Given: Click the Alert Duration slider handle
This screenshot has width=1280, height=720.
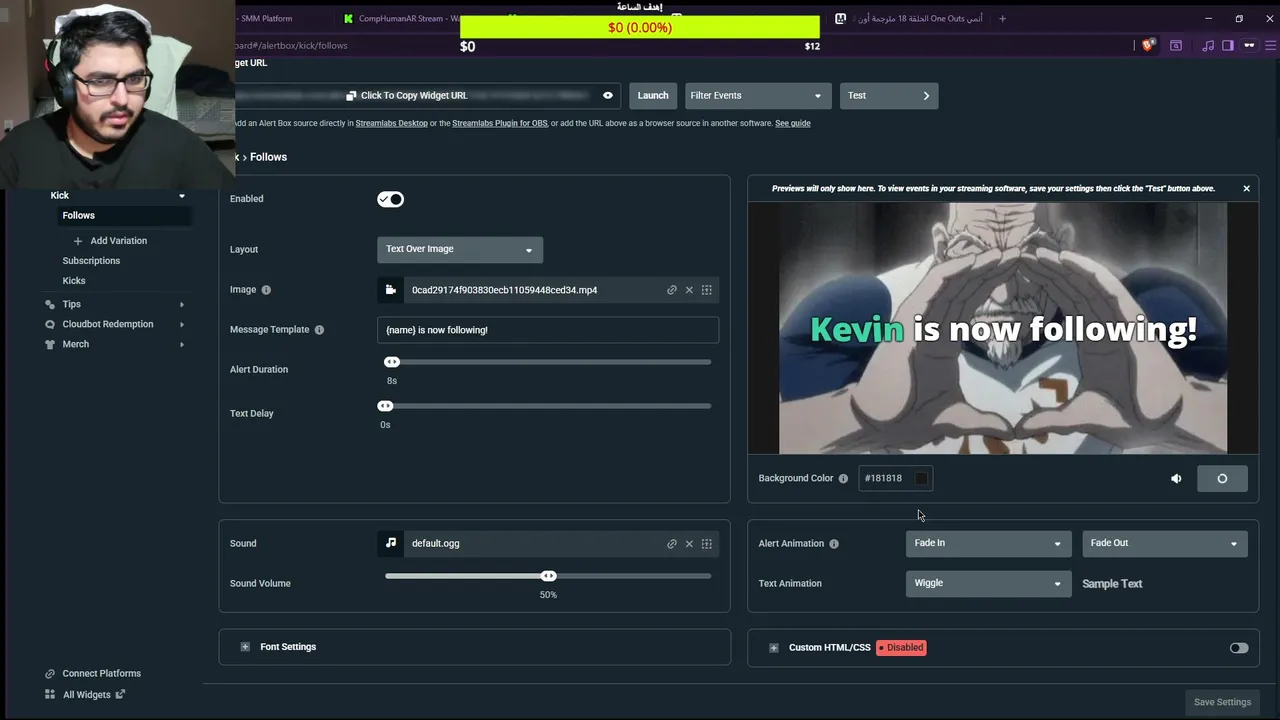Looking at the screenshot, I should tap(392, 362).
